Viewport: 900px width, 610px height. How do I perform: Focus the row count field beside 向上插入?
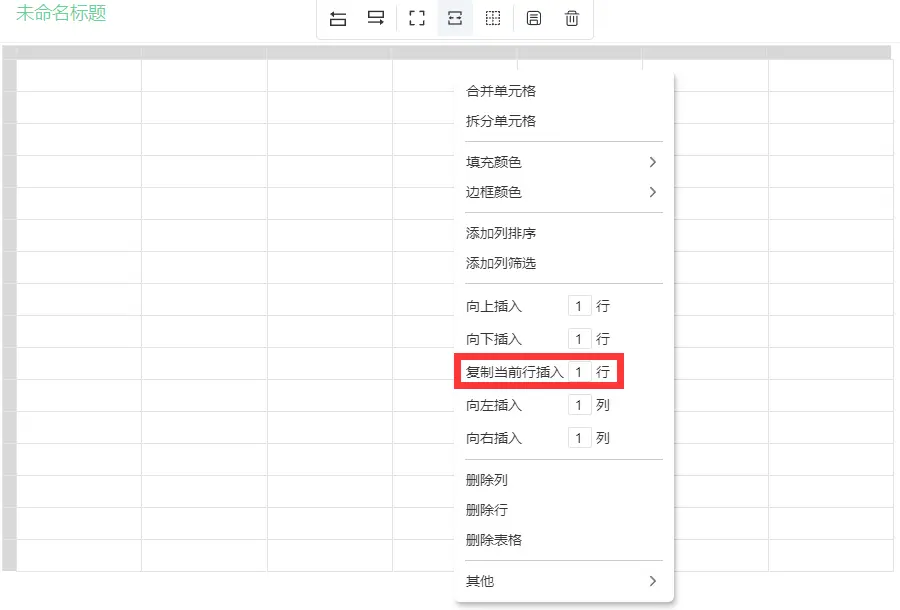(578, 306)
